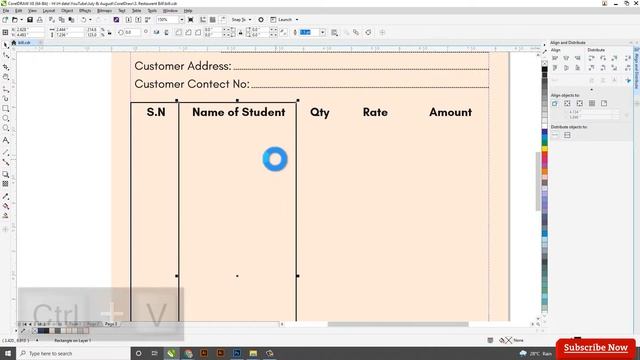Open the zoom level dropdown

coord(182,20)
